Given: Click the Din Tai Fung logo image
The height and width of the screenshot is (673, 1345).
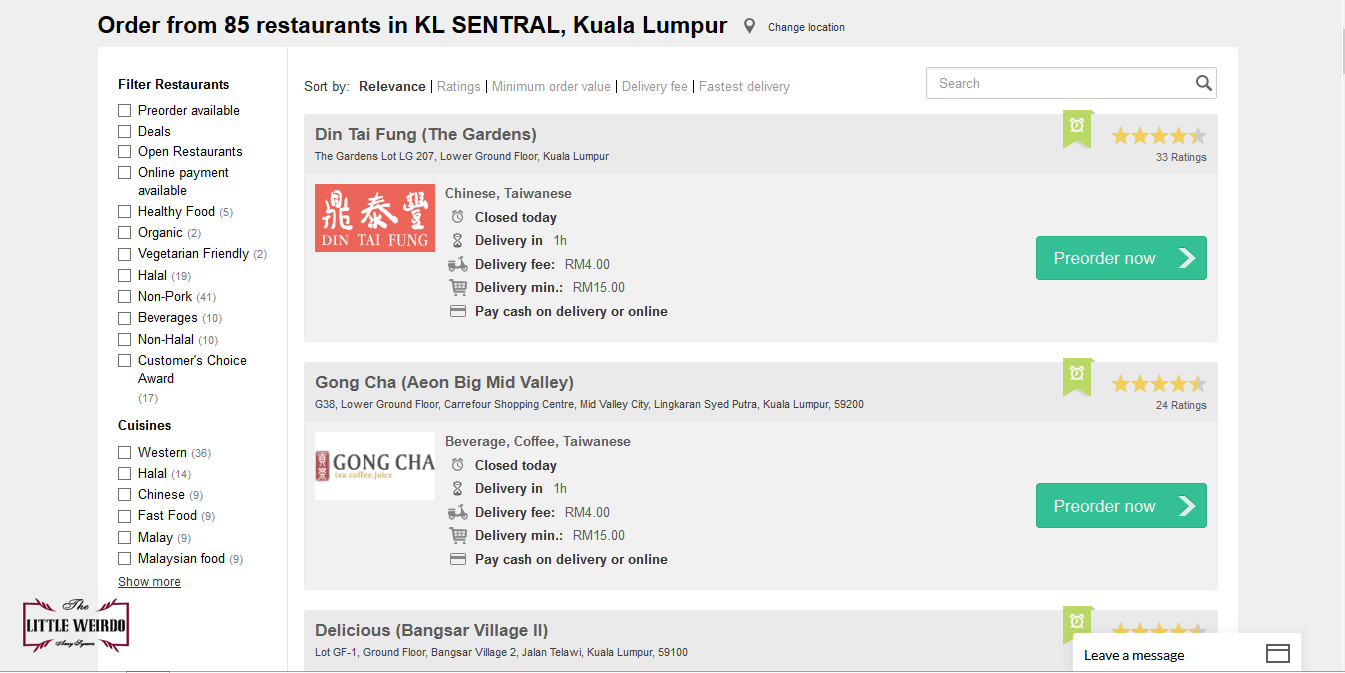Looking at the screenshot, I should click(x=375, y=218).
